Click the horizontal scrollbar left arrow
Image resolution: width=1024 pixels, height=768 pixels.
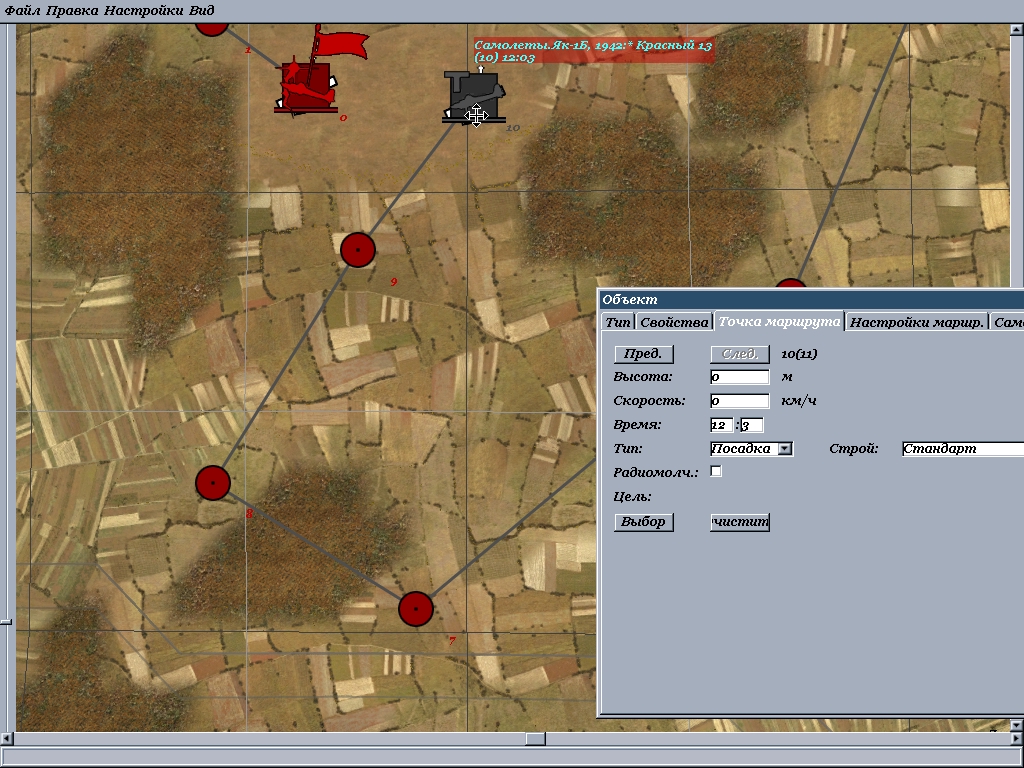7,739
